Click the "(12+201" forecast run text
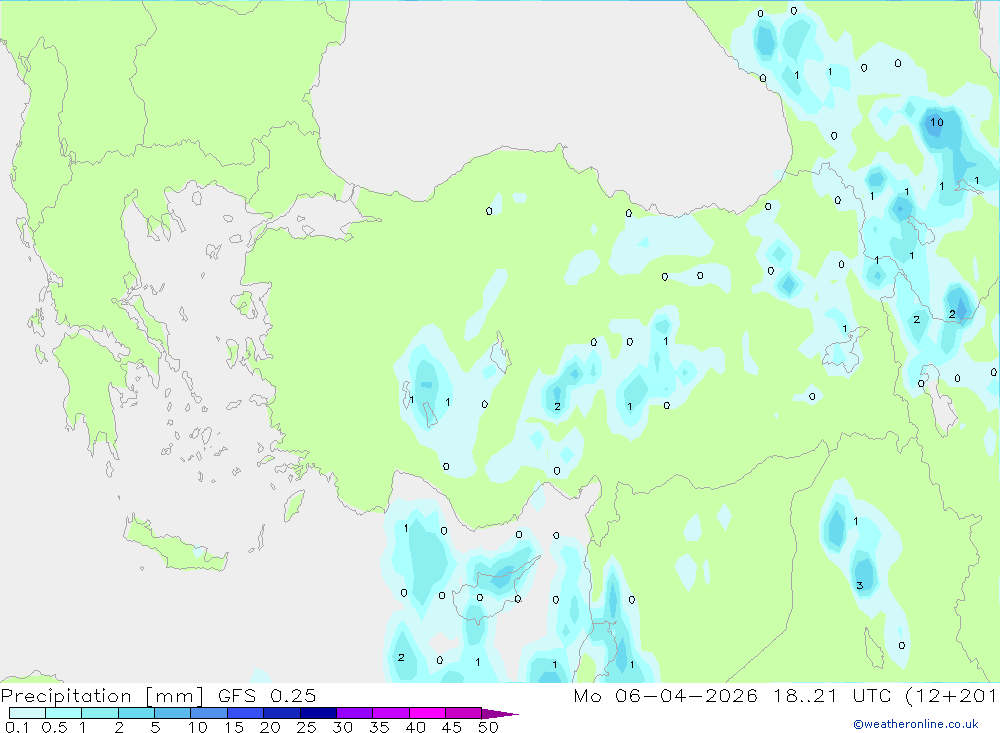 (952, 696)
